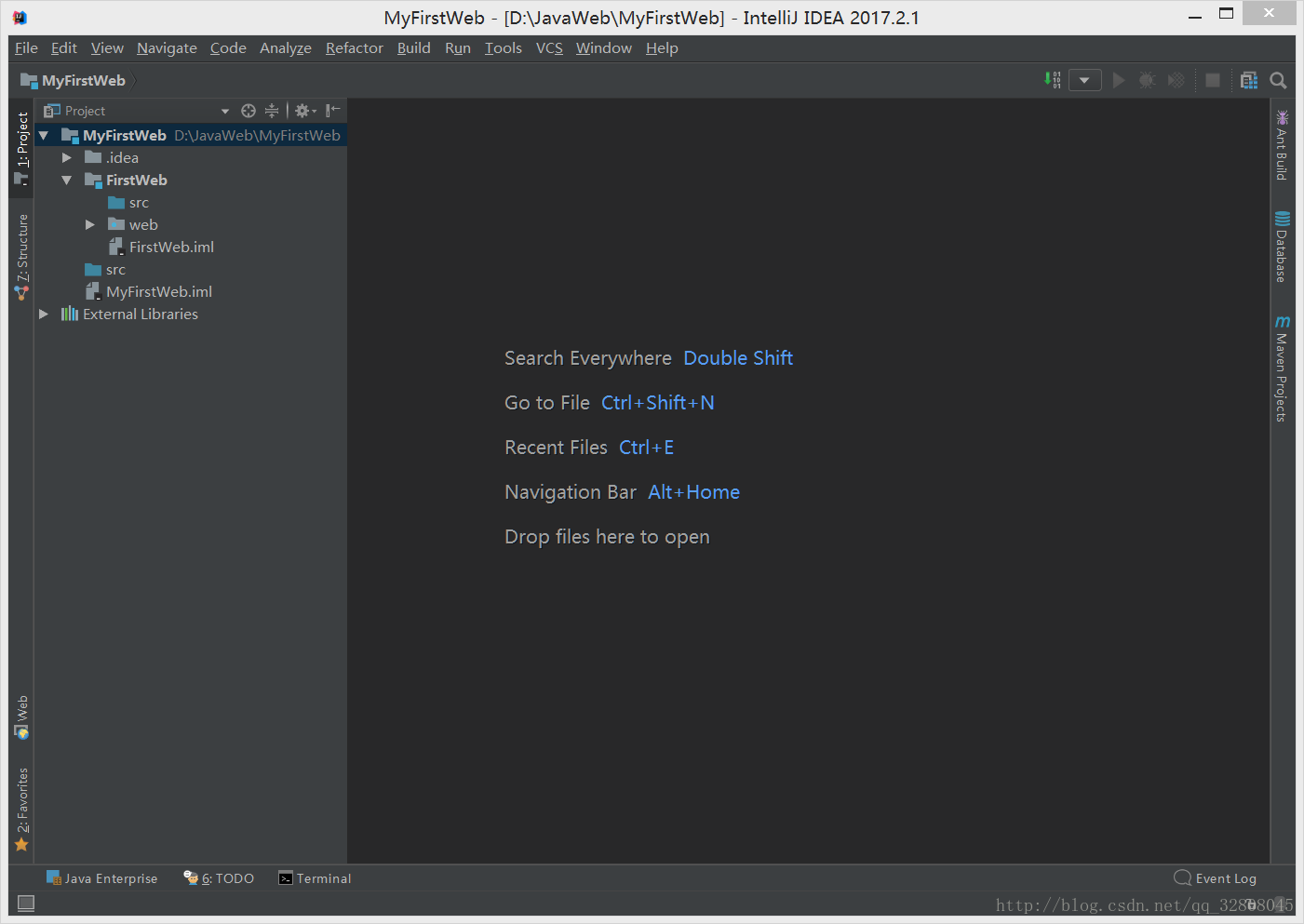Expand the .idea folder
Screen dimensions: 1304x924
pos(66,157)
